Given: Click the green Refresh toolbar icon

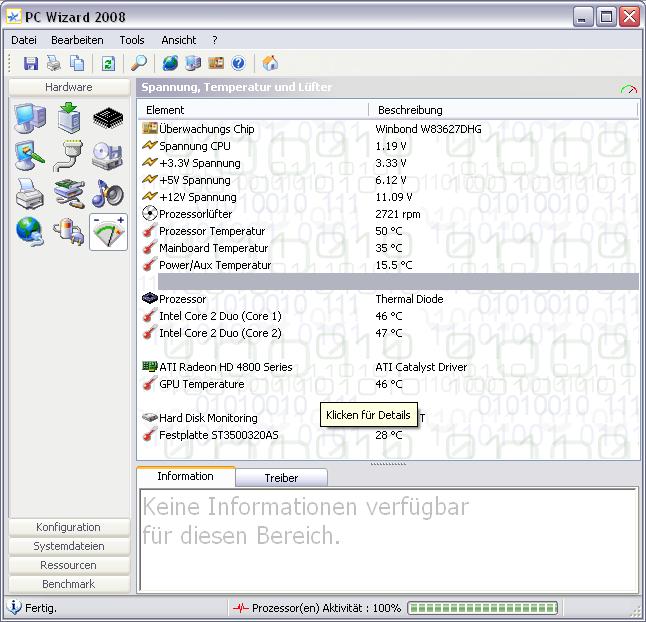Looking at the screenshot, I should tap(108, 63).
